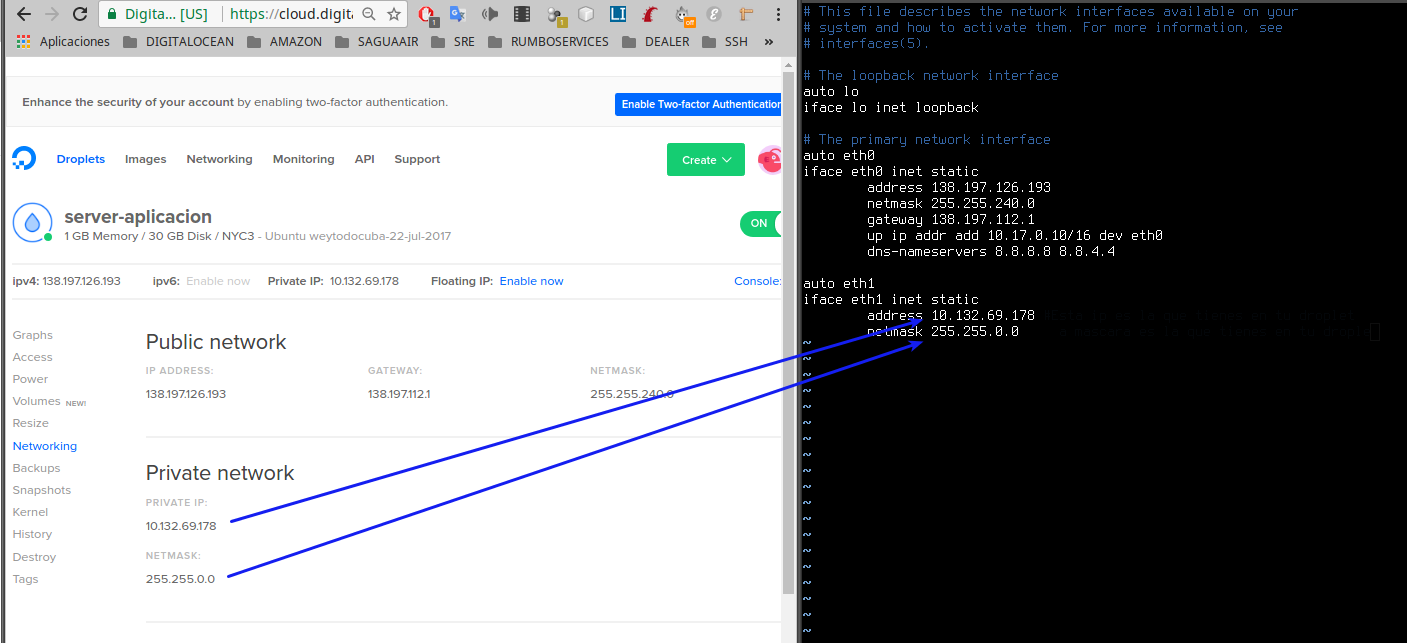The height and width of the screenshot is (643, 1407).
Task: Open AMAZON bookmarks folder
Action: coord(284,42)
